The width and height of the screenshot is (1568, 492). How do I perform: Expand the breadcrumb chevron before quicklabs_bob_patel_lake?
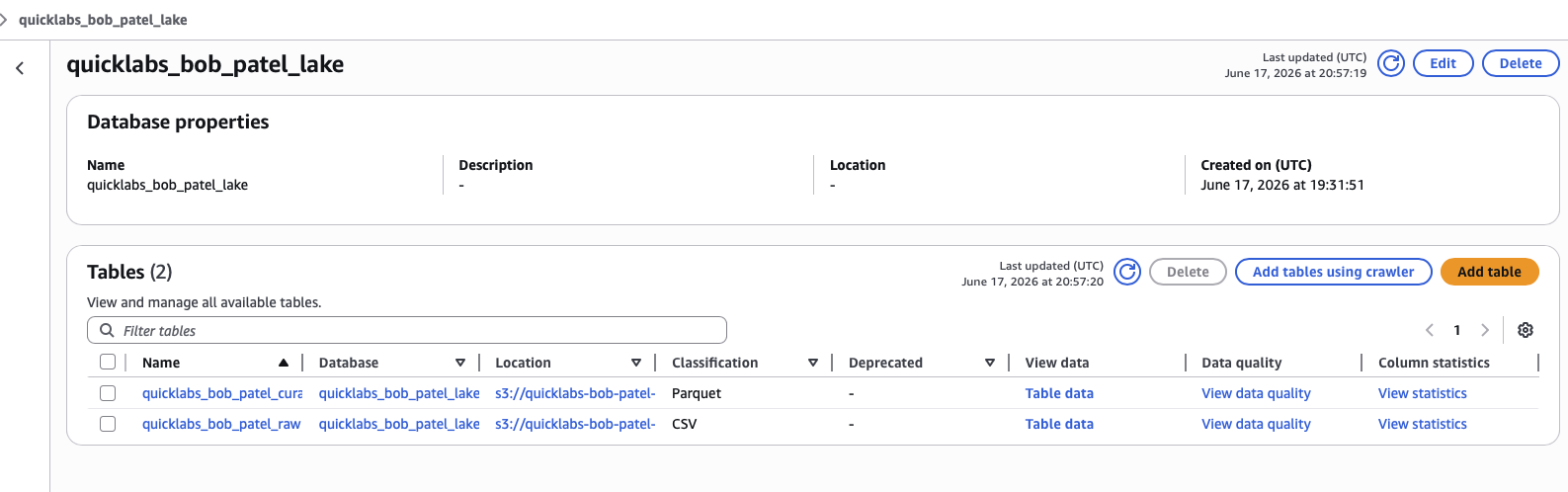[x=4, y=20]
